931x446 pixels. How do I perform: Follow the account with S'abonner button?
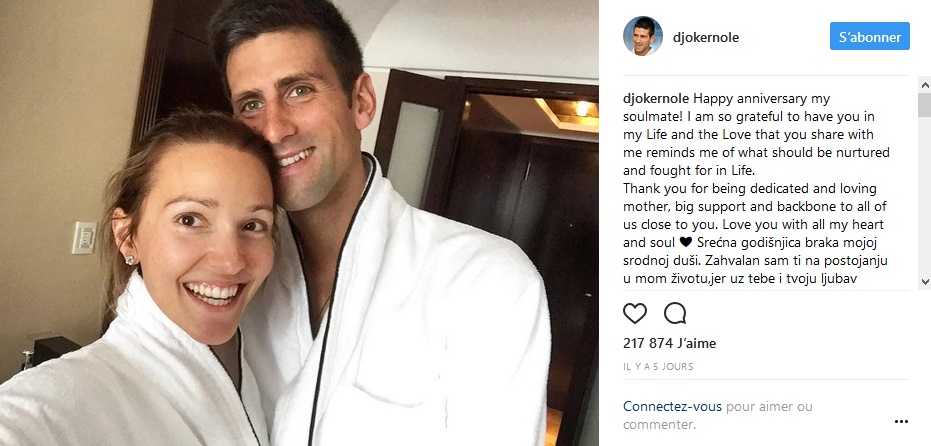pyautogui.click(x=869, y=37)
